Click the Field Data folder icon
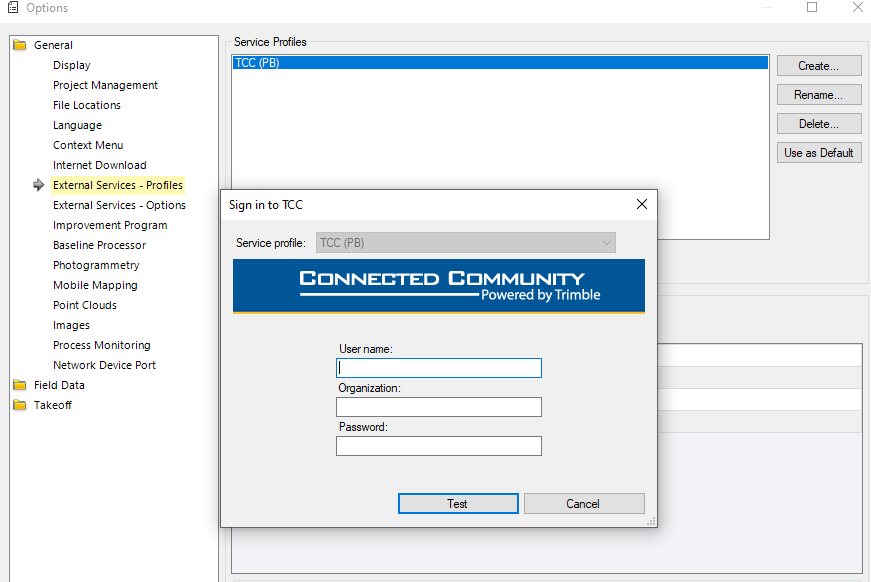This screenshot has height=582, width=871. pos(19,385)
